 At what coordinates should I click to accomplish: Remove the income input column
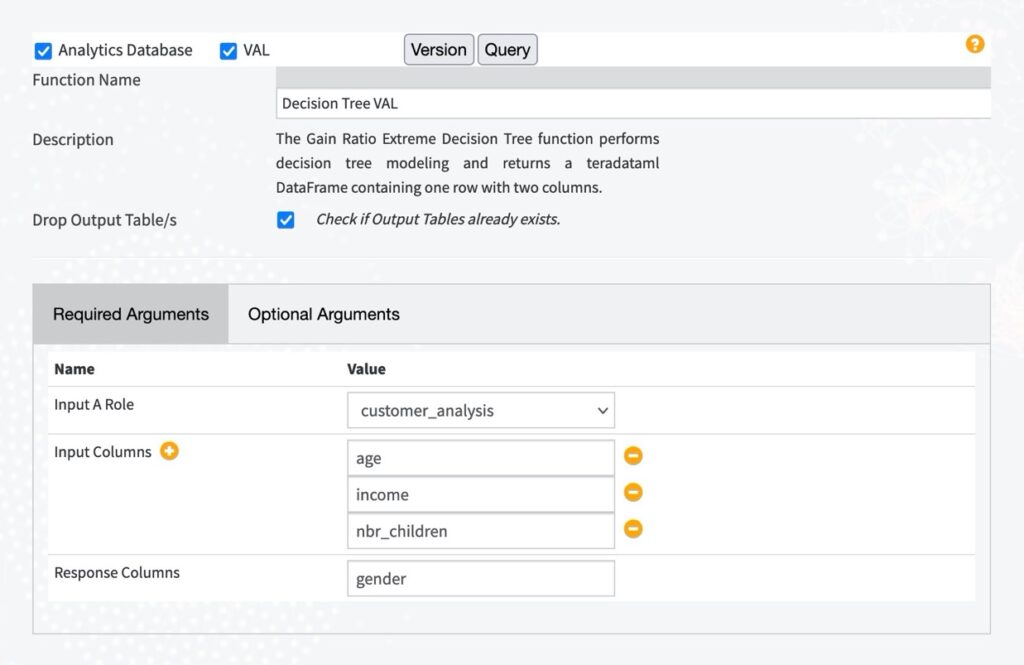tap(633, 493)
